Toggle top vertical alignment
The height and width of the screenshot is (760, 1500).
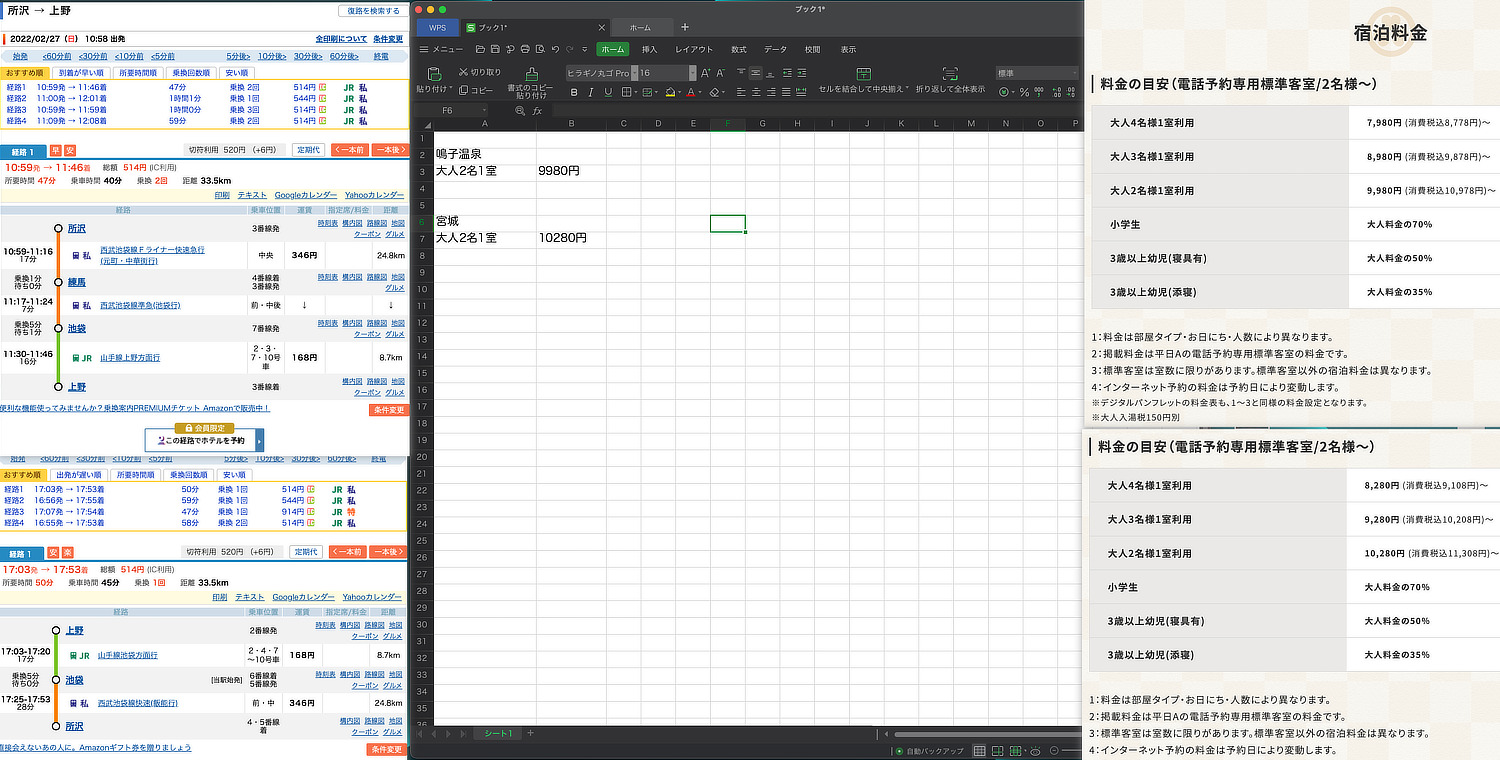click(x=741, y=72)
